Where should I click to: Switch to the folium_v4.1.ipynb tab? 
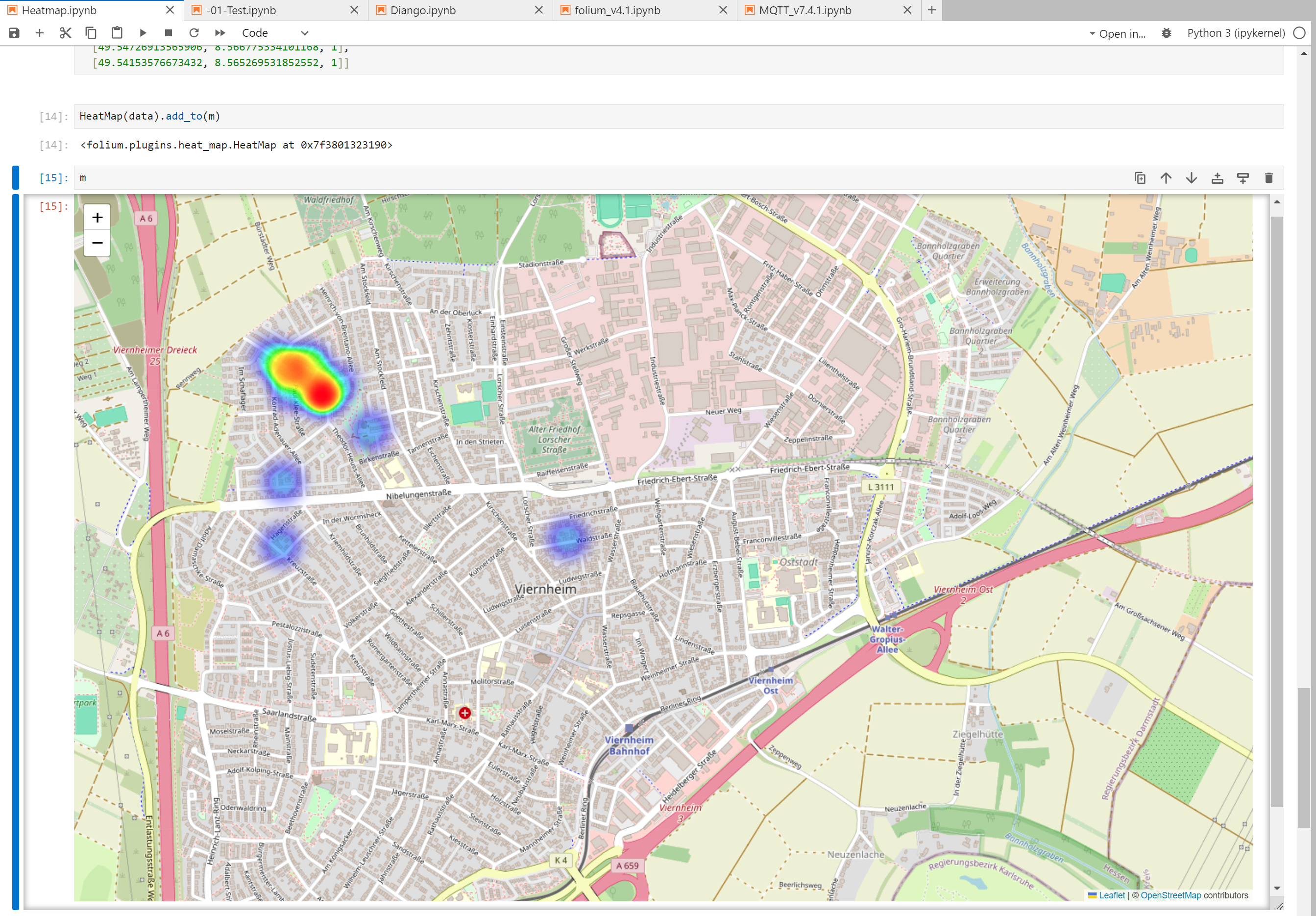point(617,10)
